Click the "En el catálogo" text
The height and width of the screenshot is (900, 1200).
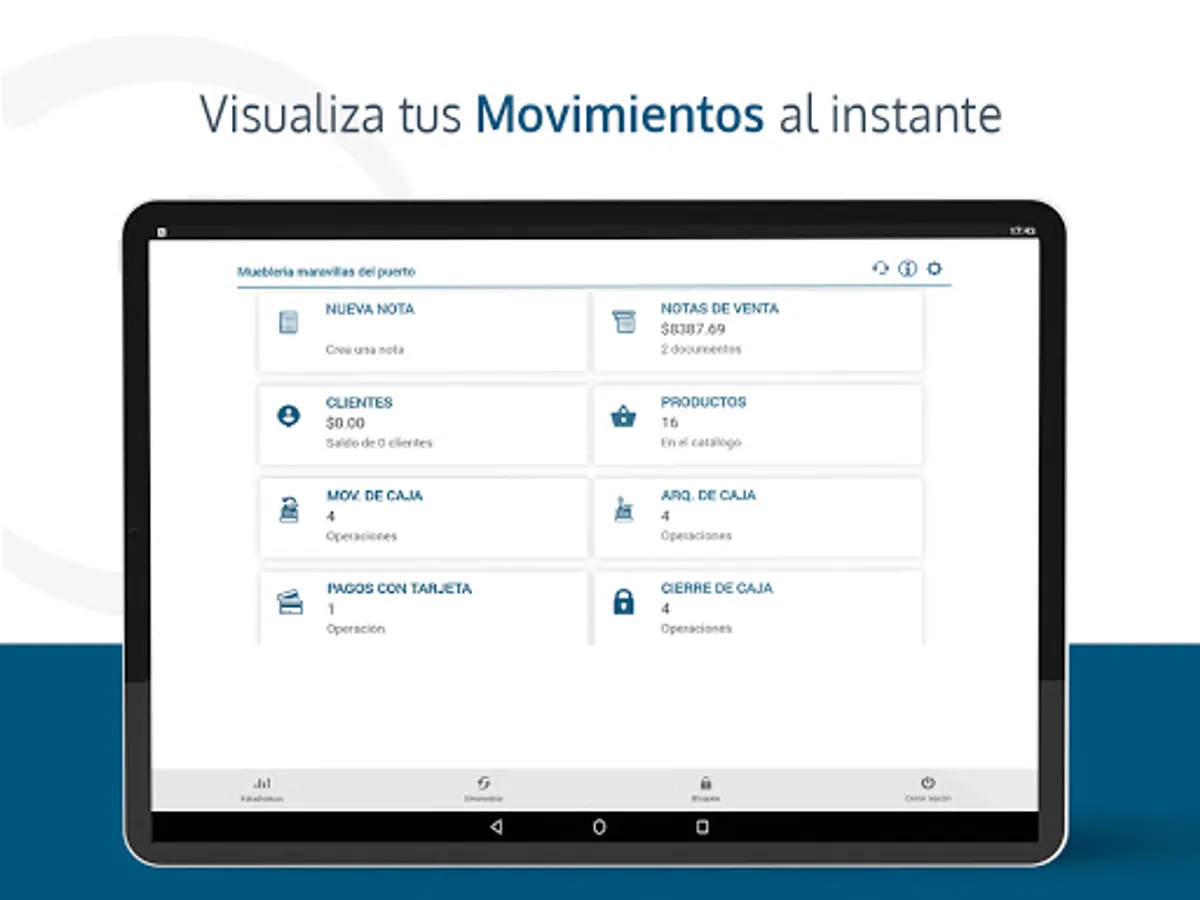(701, 443)
